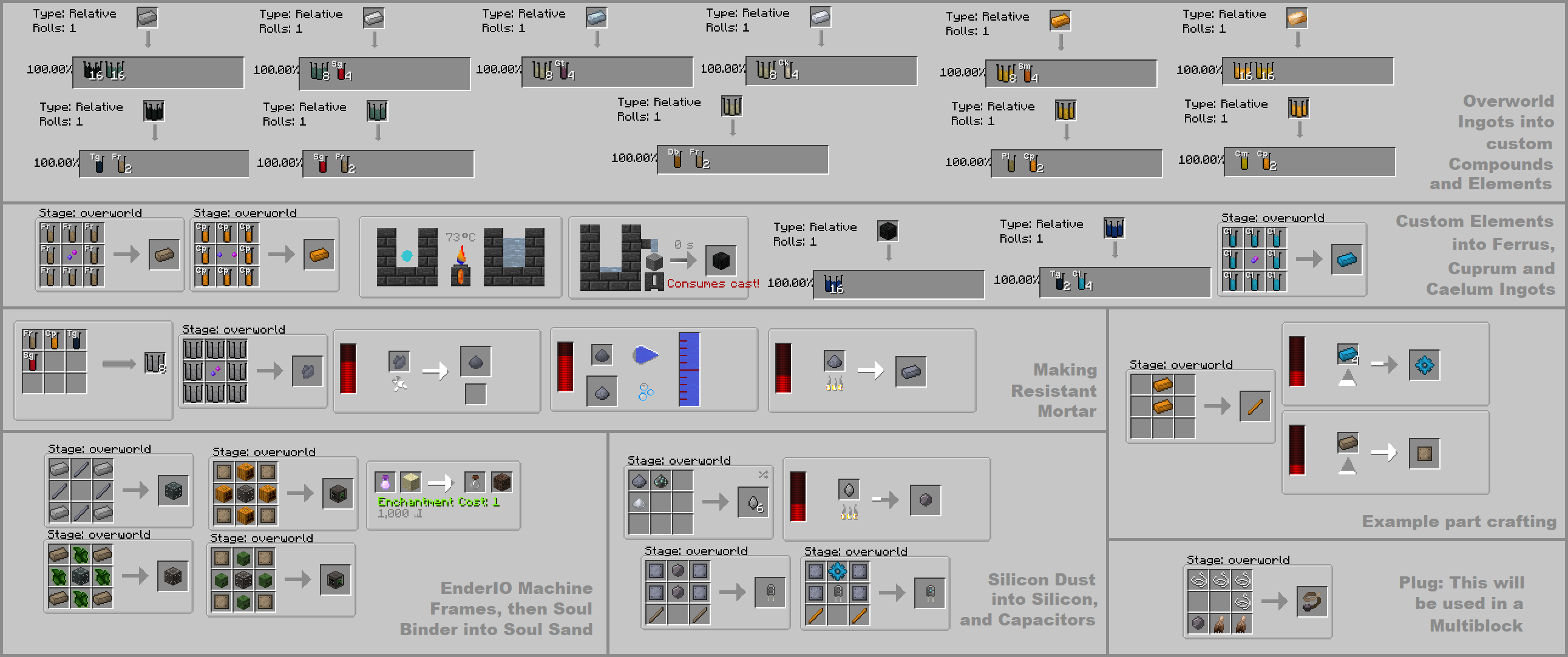
Task: Select the capacitor result of the silicon-ball recipe
Action: pyautogui.click(x=770, y=592)
